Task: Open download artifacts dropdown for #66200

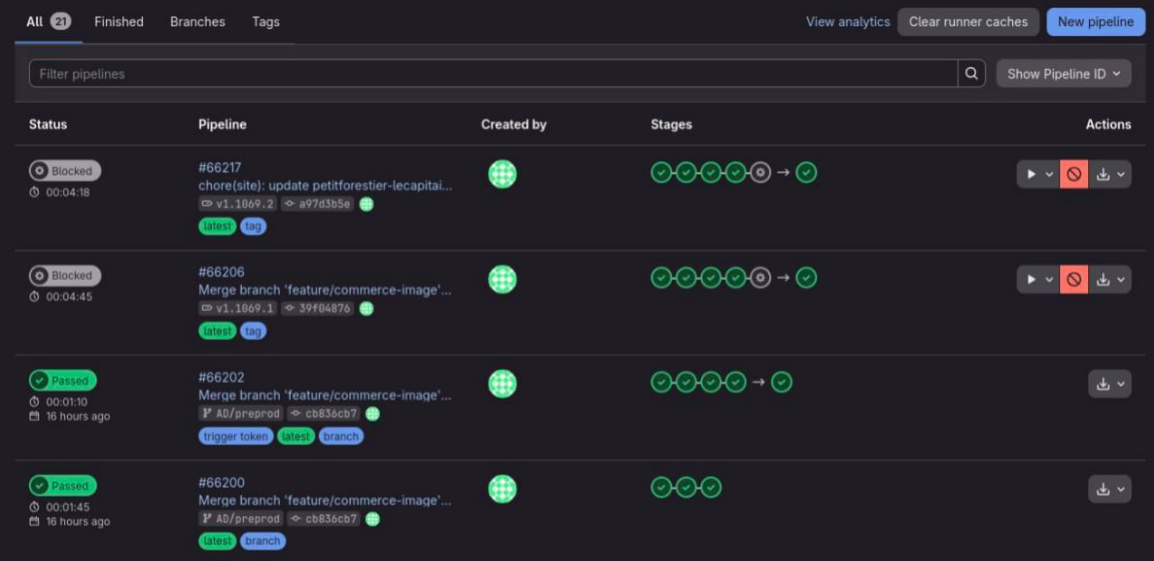Action: tap(1110, 489)
